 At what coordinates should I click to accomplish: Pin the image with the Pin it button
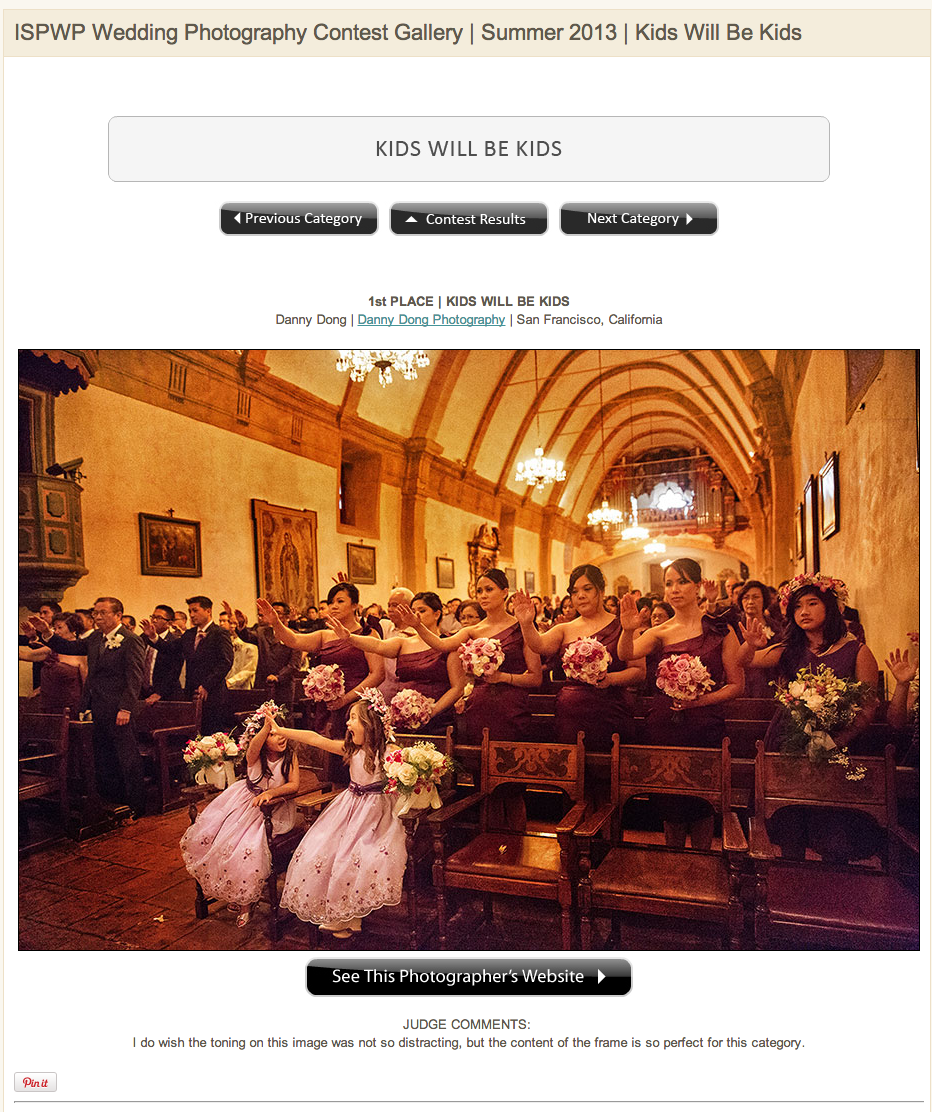point(35,1082)
